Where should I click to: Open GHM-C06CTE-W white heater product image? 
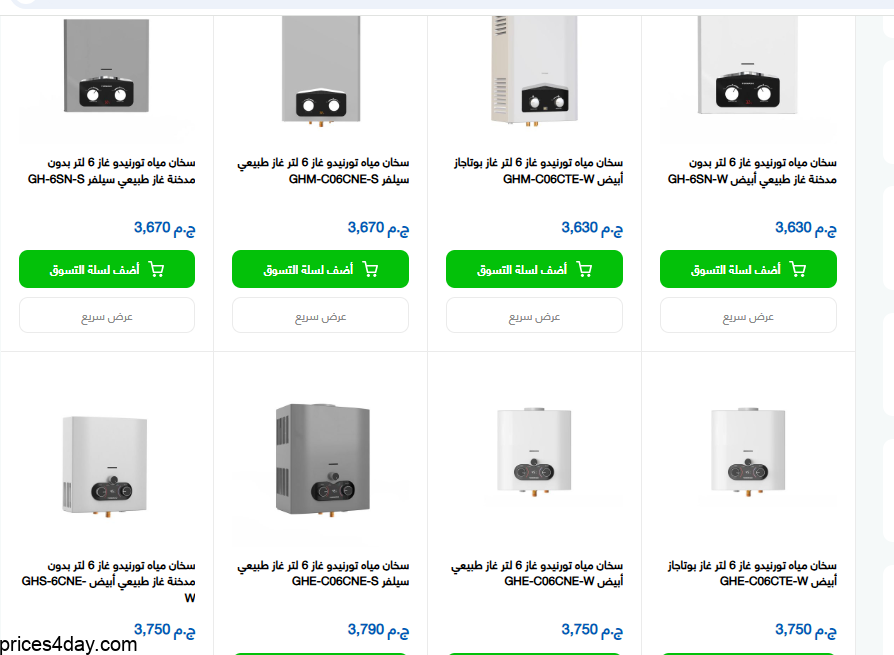[x=534, y=70]
